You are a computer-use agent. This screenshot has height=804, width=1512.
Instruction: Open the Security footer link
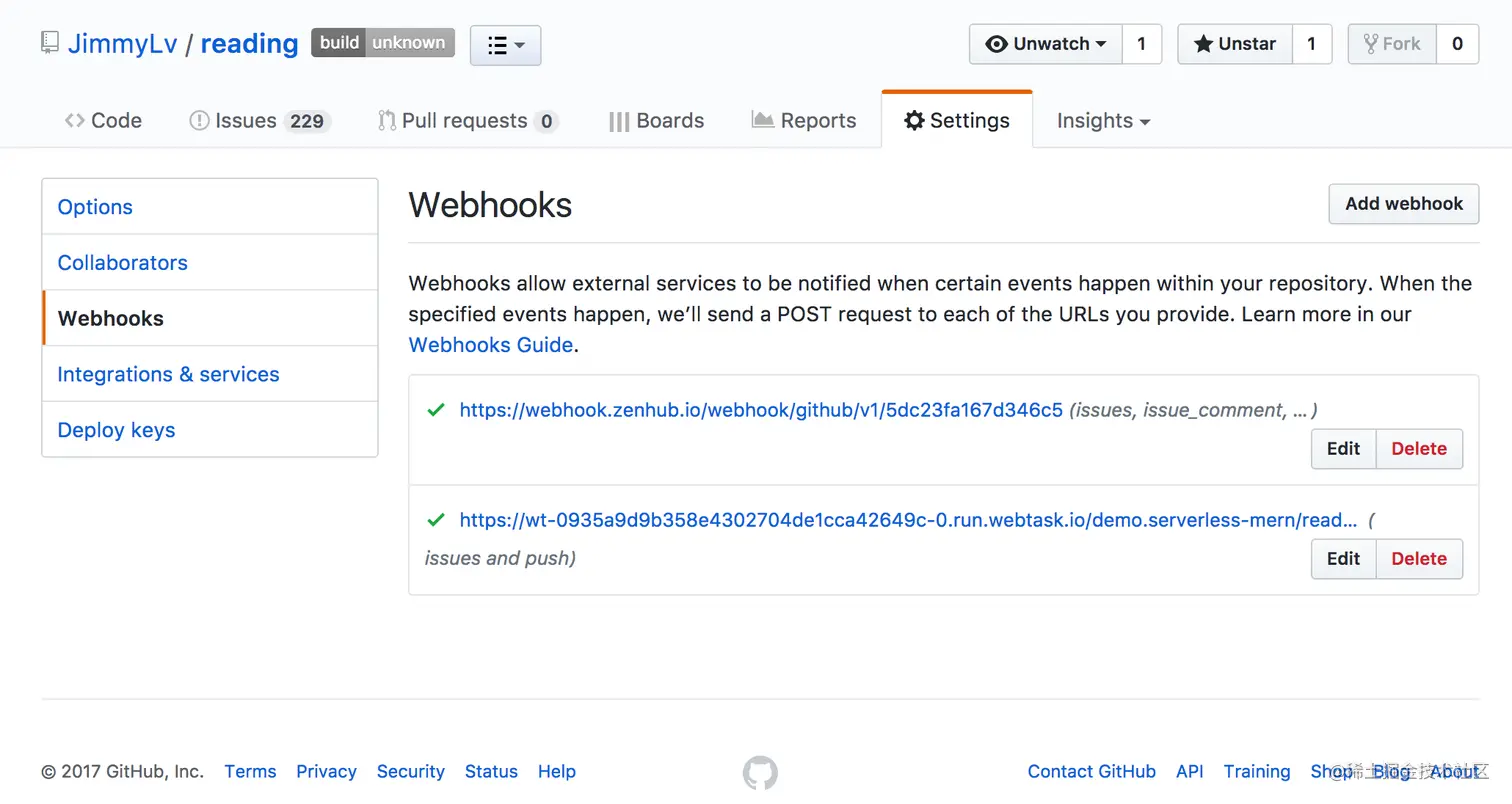pyautogui.click(x=411, y=772)
